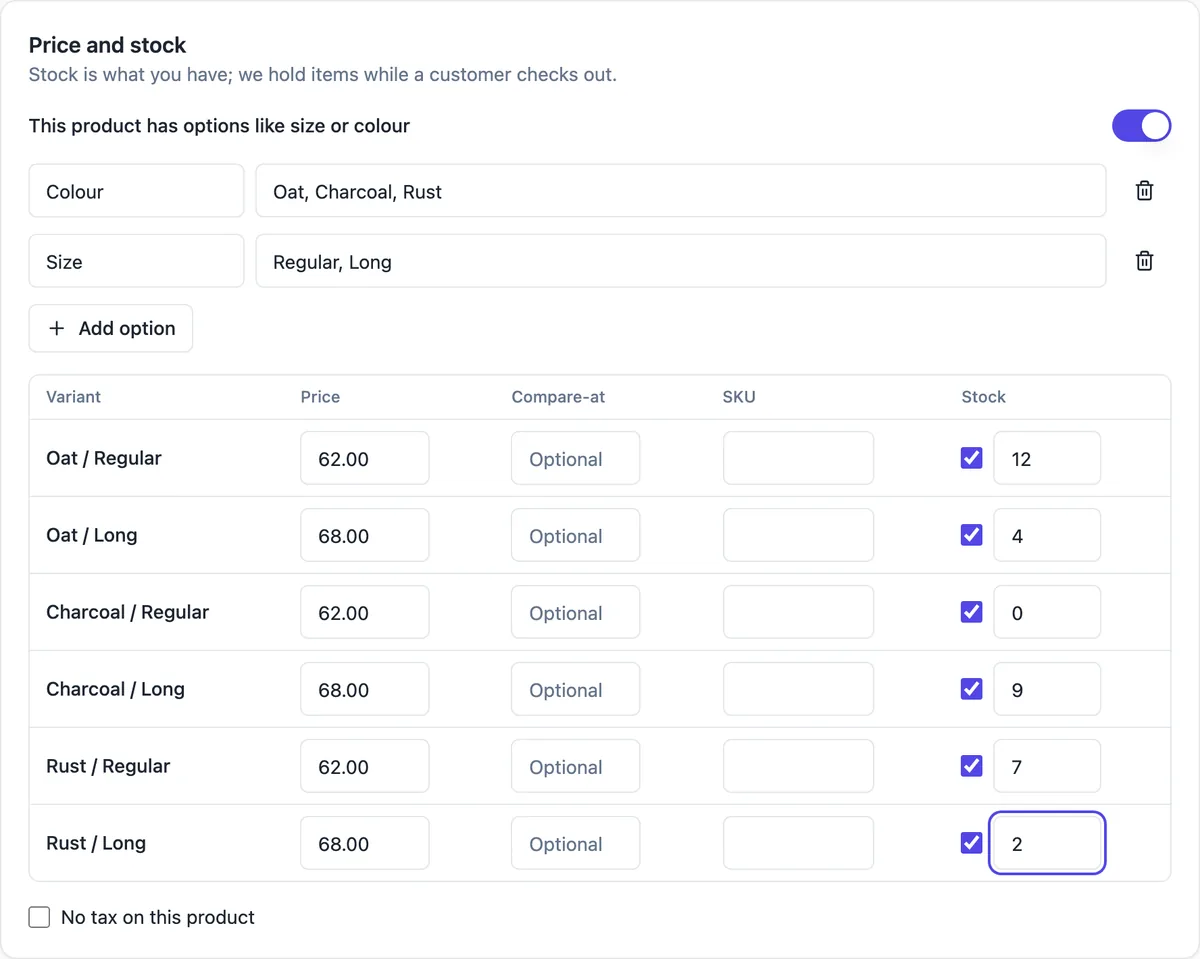Check No tax on this product
Image resolution: width=1200 pixels, height=959 pixels.
pos(39,917)
